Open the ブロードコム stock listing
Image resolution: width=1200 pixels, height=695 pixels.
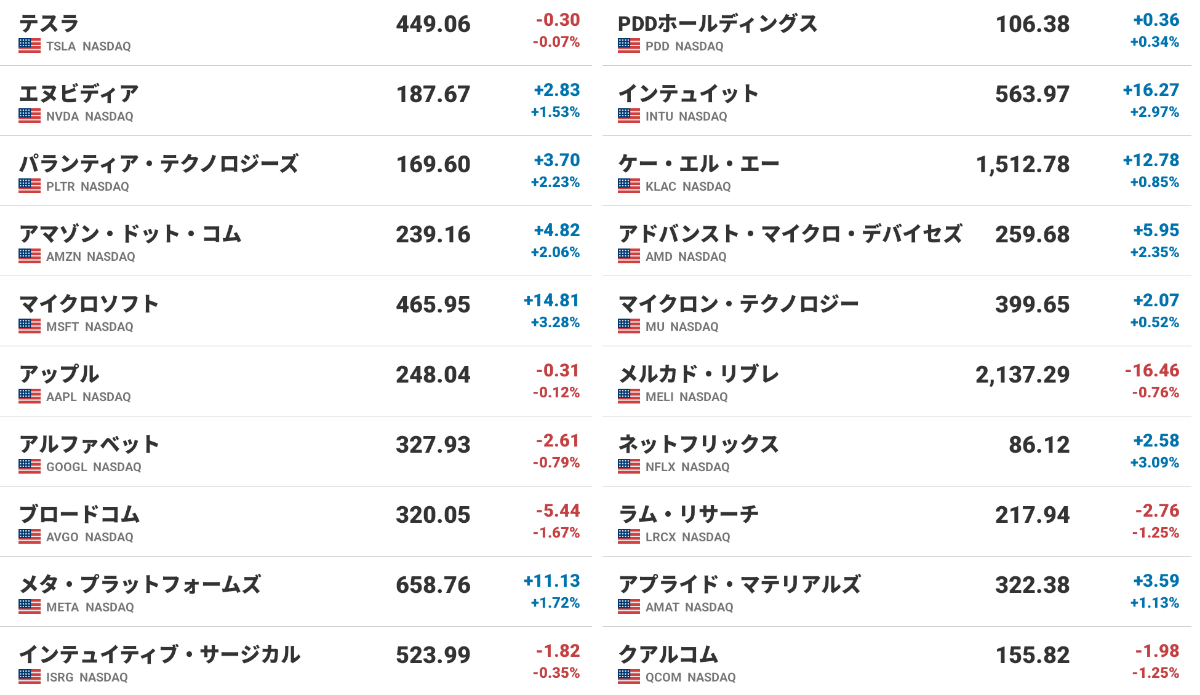click(x=79, y=514)
